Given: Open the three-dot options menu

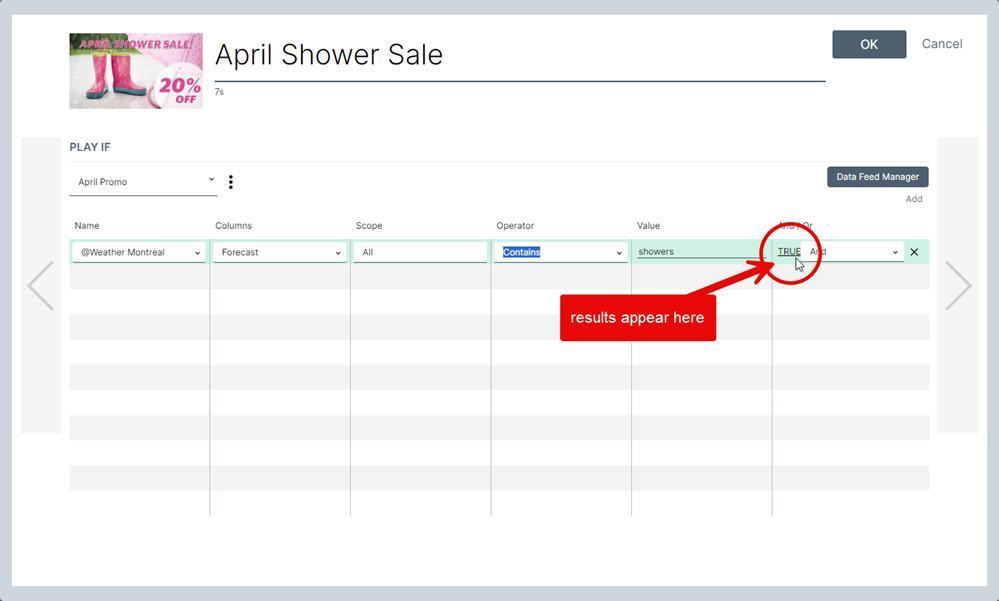Looking at the screenshot, I should [x=231, y=182].
